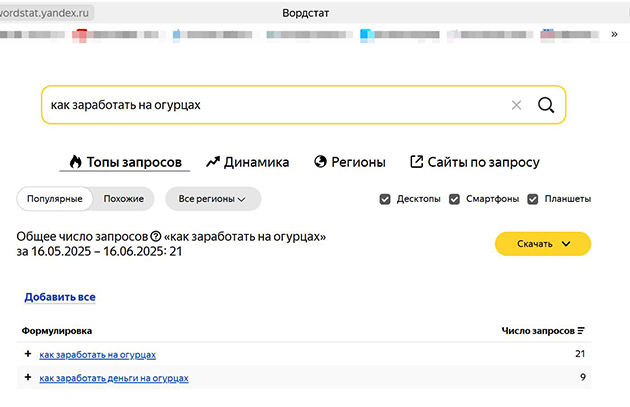The height and width of the screenshot is (407, 630).
Task: Disable the Планшеты checkbox
Action: tap(532, 199)
